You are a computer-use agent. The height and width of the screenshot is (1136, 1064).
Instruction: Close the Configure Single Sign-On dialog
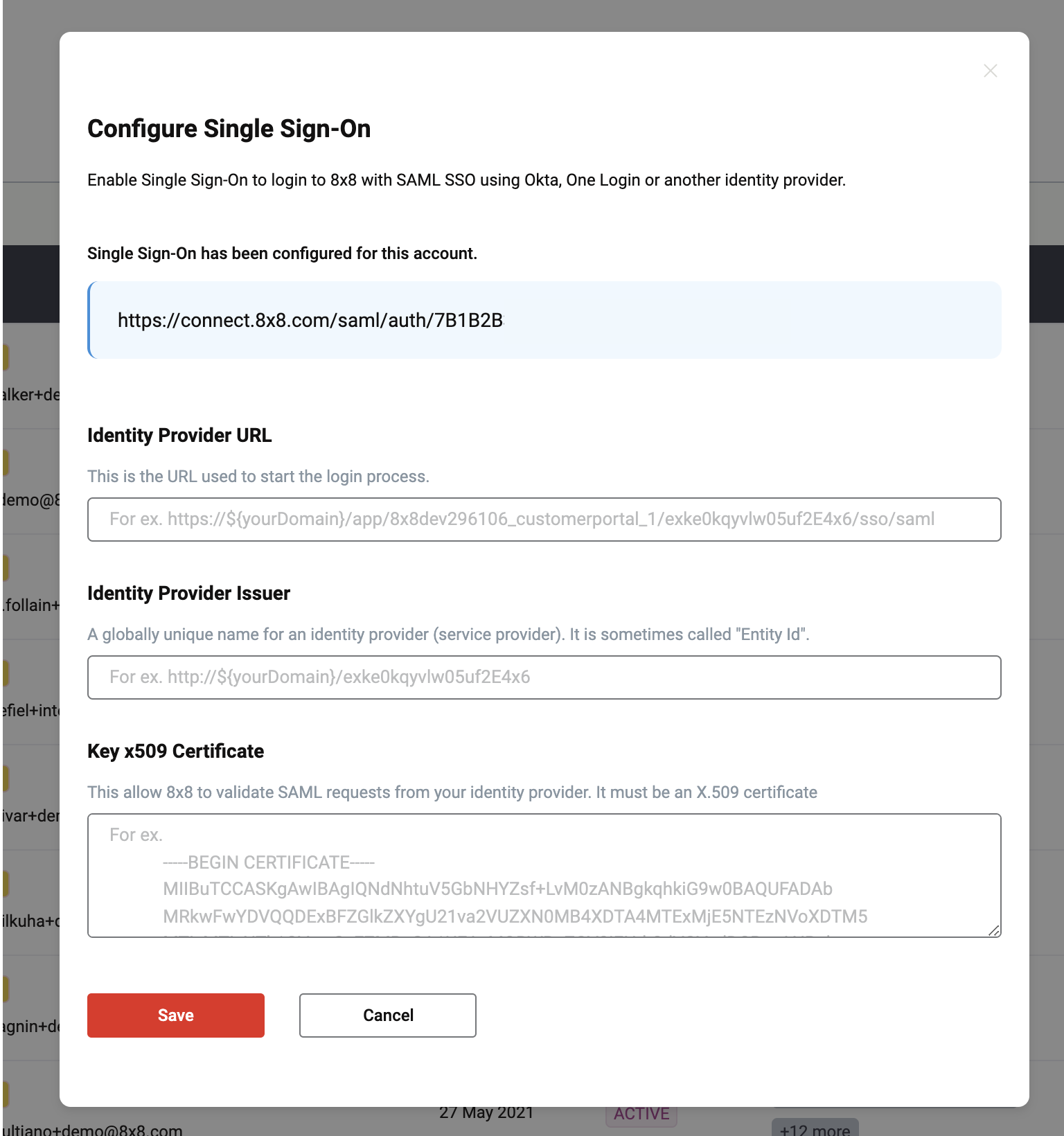pyautogui.click(x=991, y=71)
